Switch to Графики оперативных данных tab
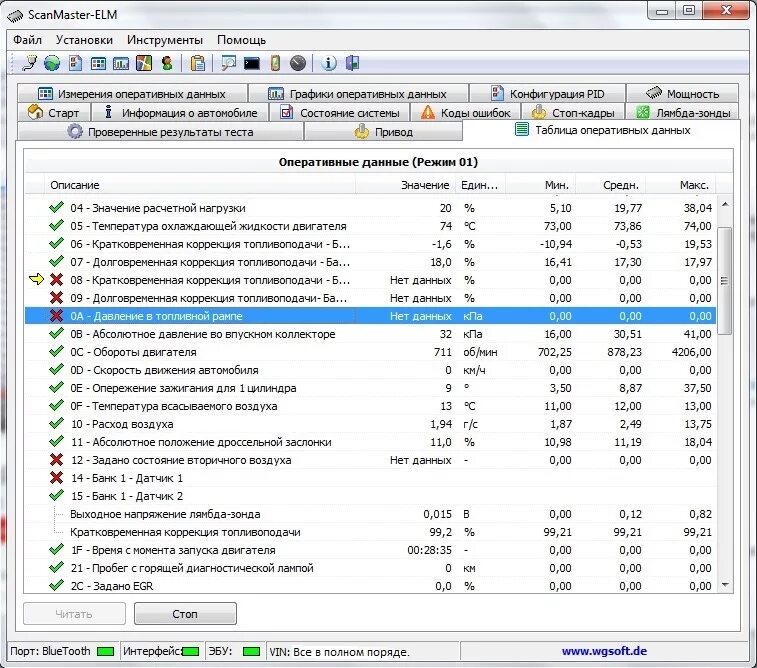The height and width of the screenshot is (668, 757). [x=358, y=94]
